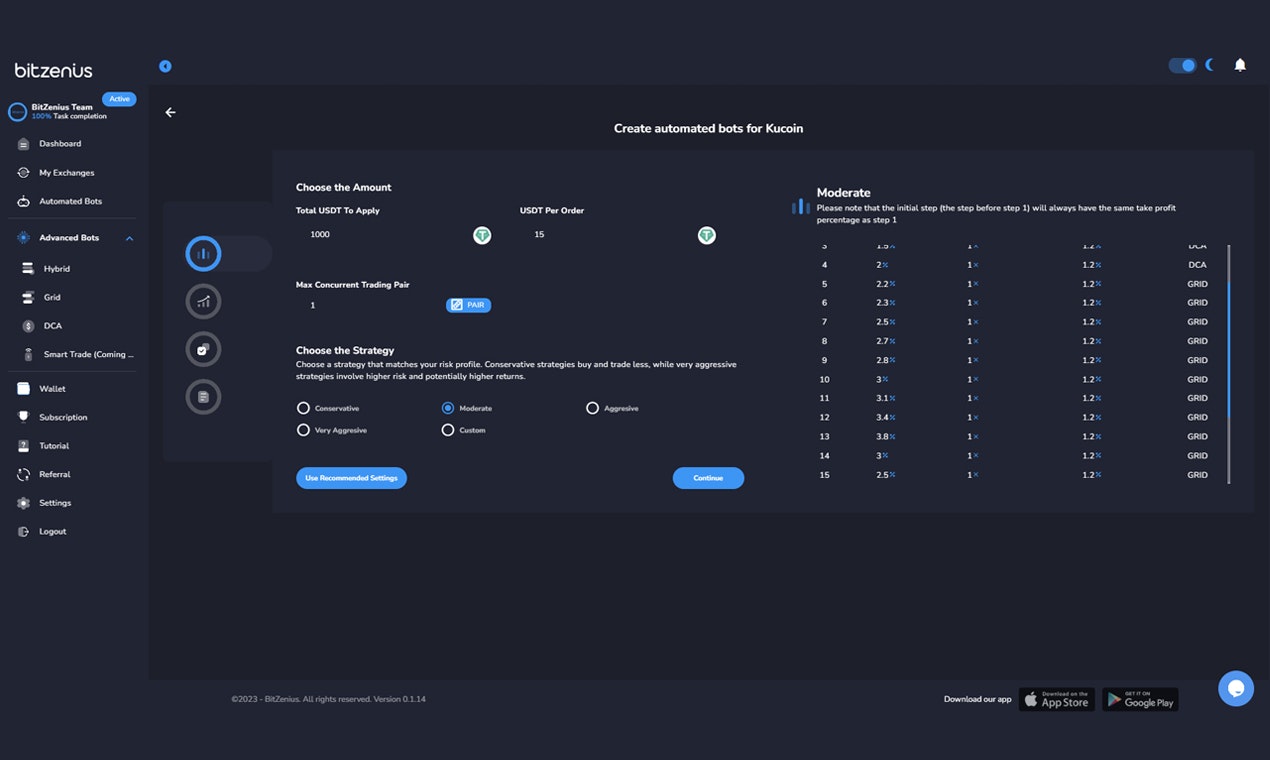The image size is (1270, 760).
Task: Select the Moderate strategy
Action: [x=448, y=408]
